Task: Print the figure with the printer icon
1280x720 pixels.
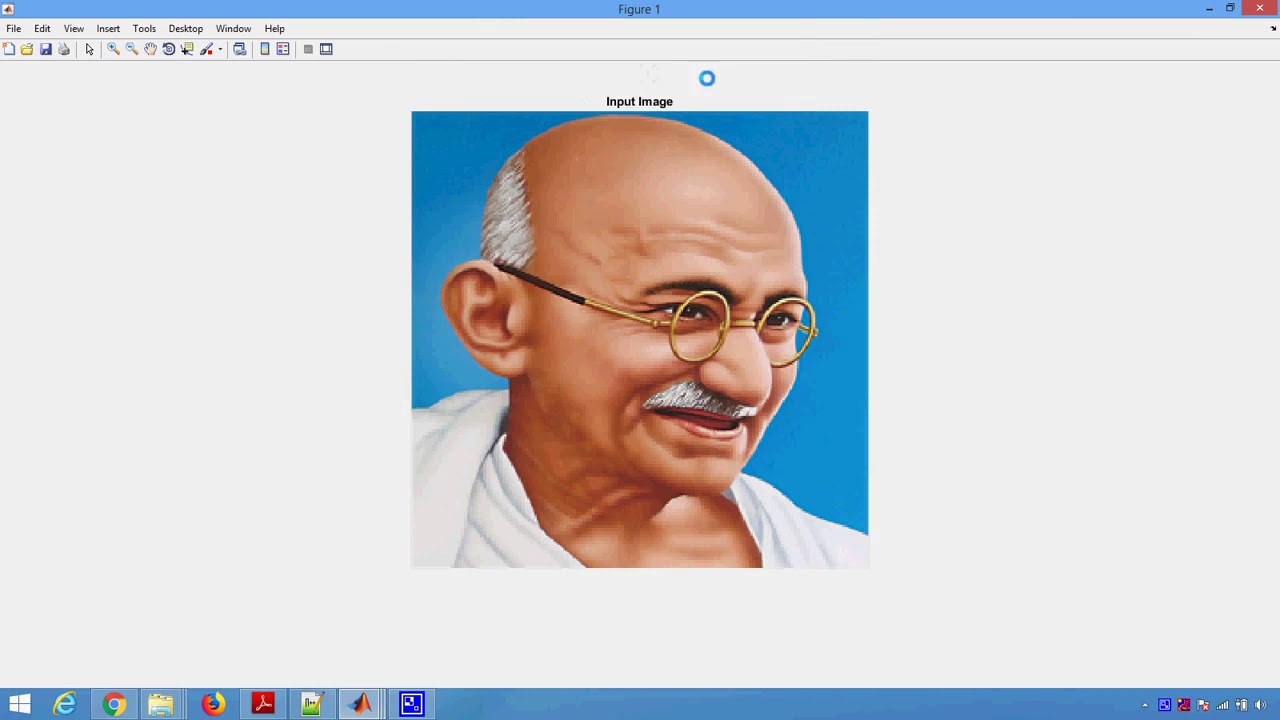Action: click(64, 49)
